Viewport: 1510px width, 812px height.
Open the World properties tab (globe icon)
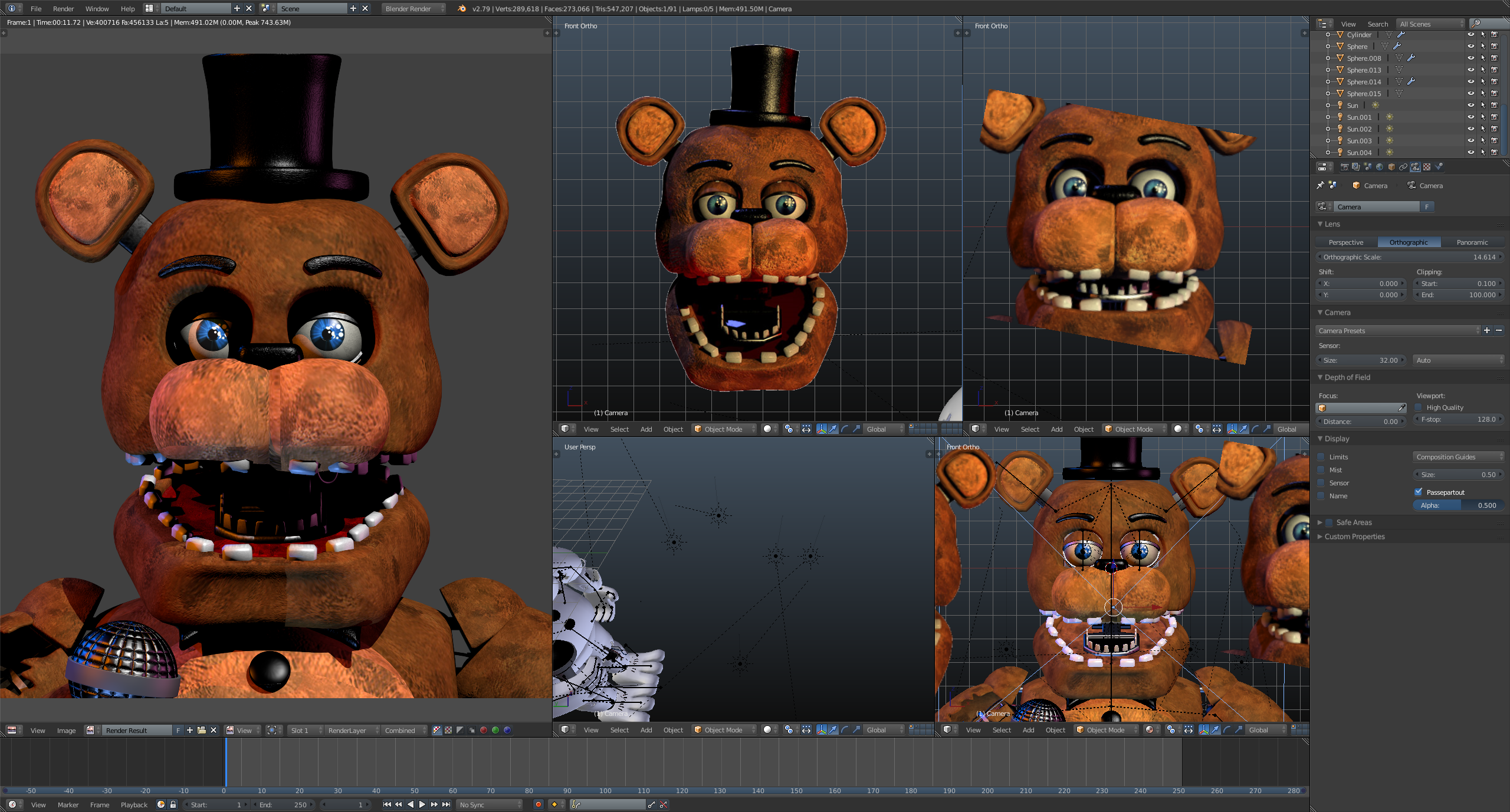point(1380,167)
